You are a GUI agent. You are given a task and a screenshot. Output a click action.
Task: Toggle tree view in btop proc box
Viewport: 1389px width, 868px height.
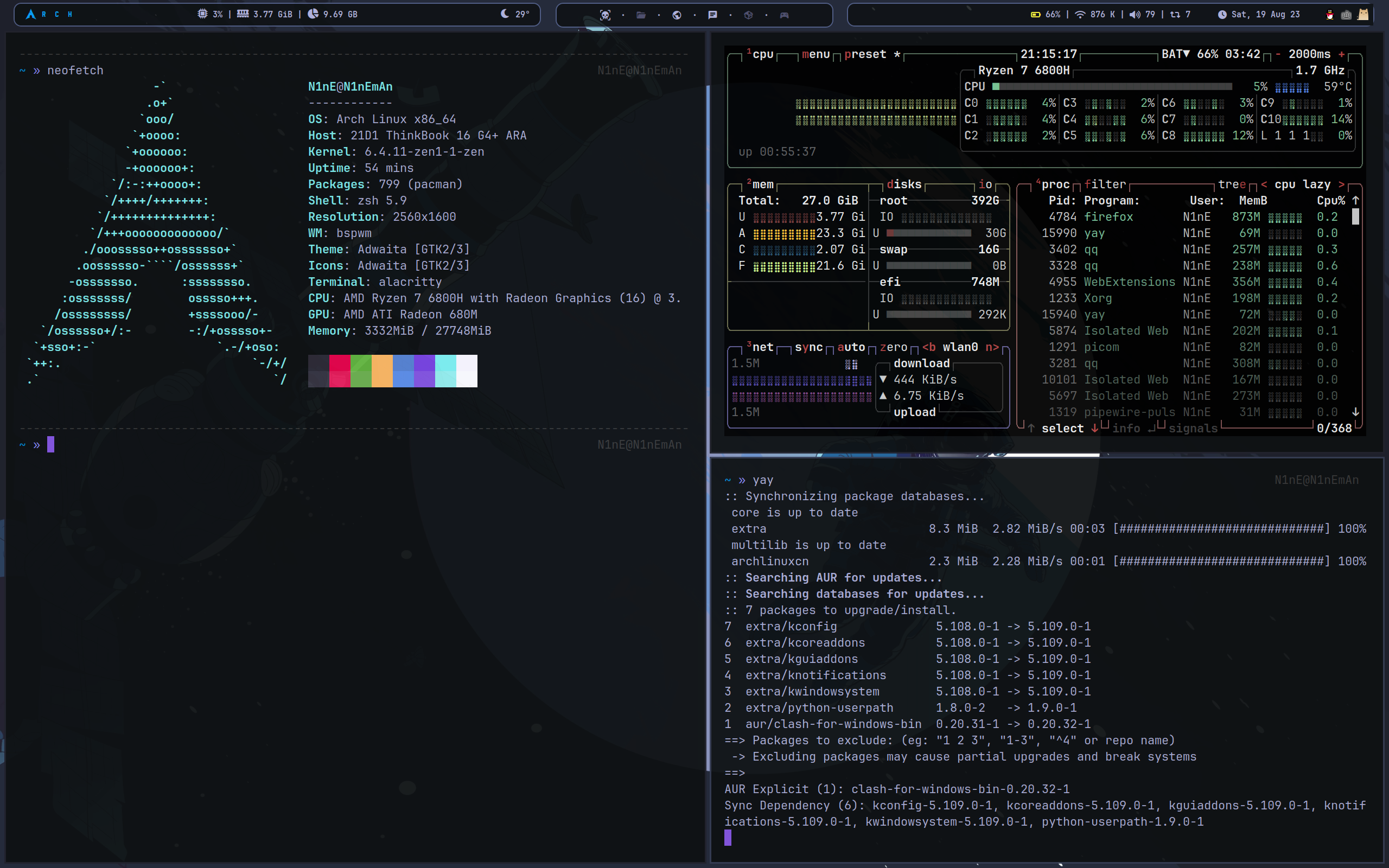pyautogui.click(x=1232, y=184)
